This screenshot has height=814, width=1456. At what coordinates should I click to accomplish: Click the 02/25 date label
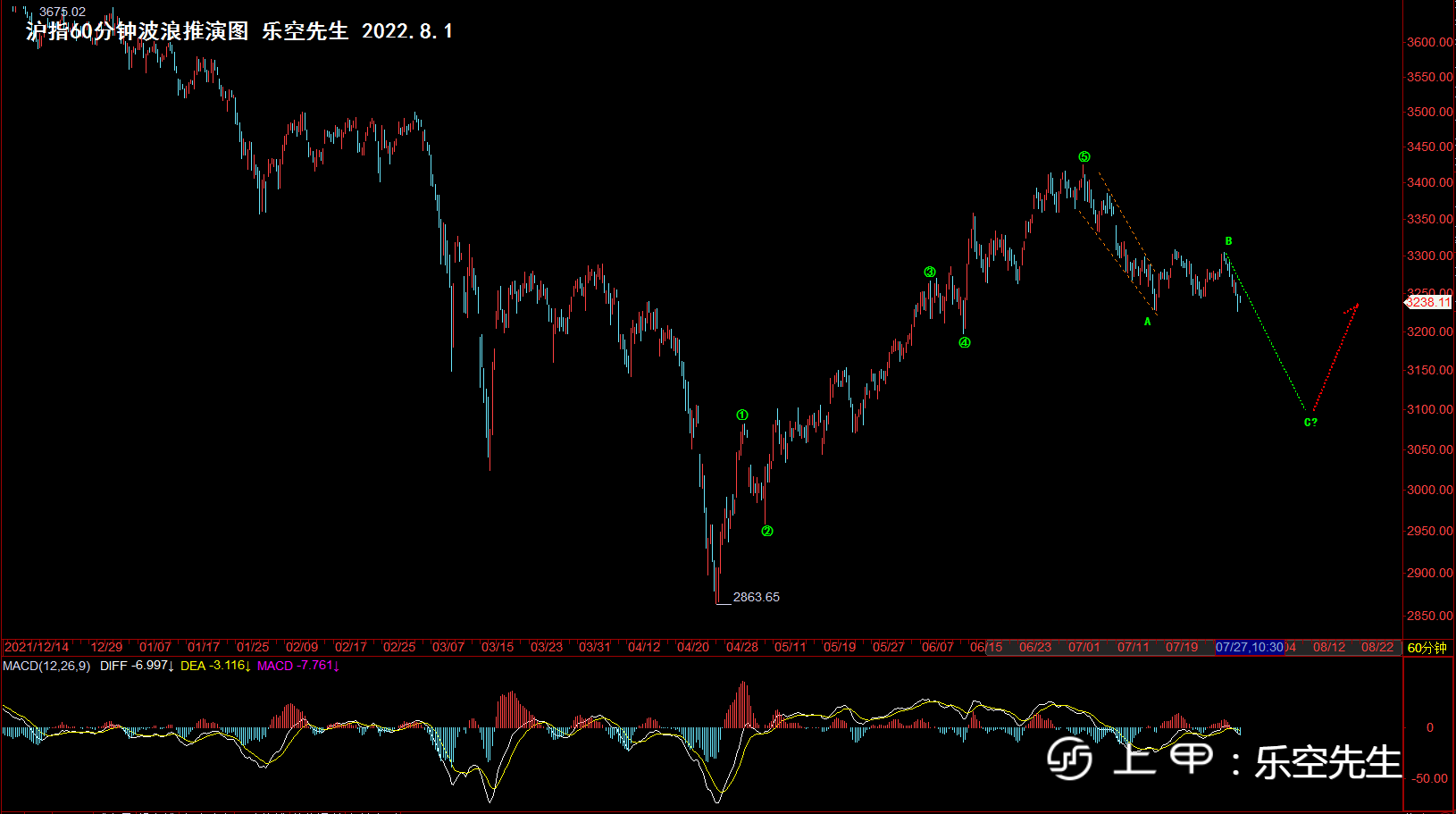coord(399,647)
